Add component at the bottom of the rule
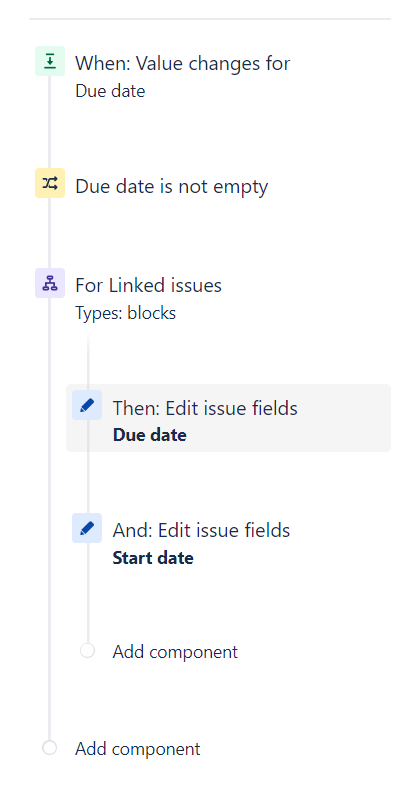Image resolution: width=408 pixels, height=797 pixels. tap(138, 749)
